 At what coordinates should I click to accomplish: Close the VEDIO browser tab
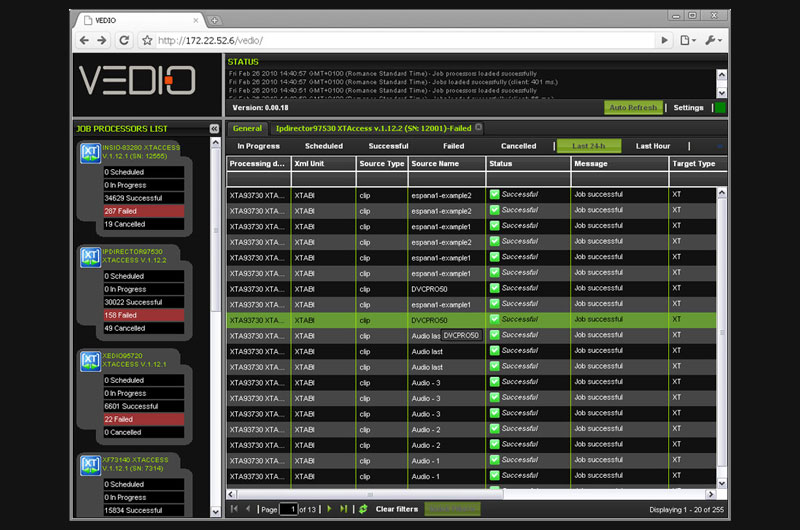pyautogui.click(x=195, y=20)
